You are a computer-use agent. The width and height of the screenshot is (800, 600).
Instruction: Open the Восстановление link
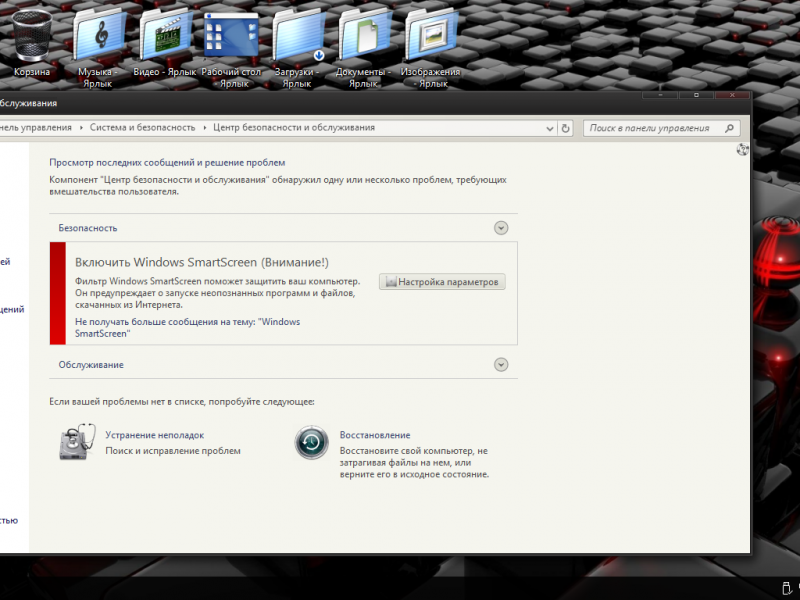(375, 435)
